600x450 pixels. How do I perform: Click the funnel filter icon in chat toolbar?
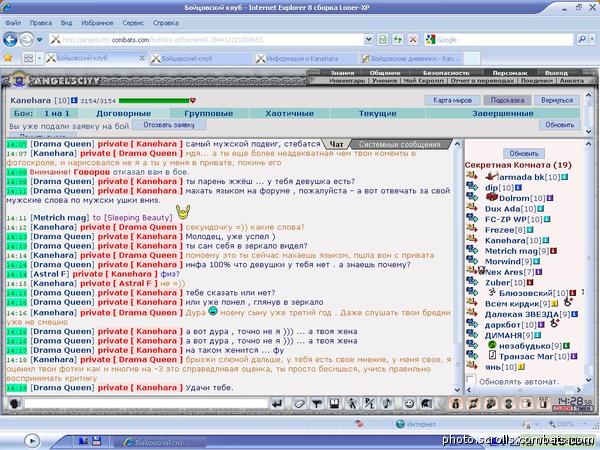317,404
